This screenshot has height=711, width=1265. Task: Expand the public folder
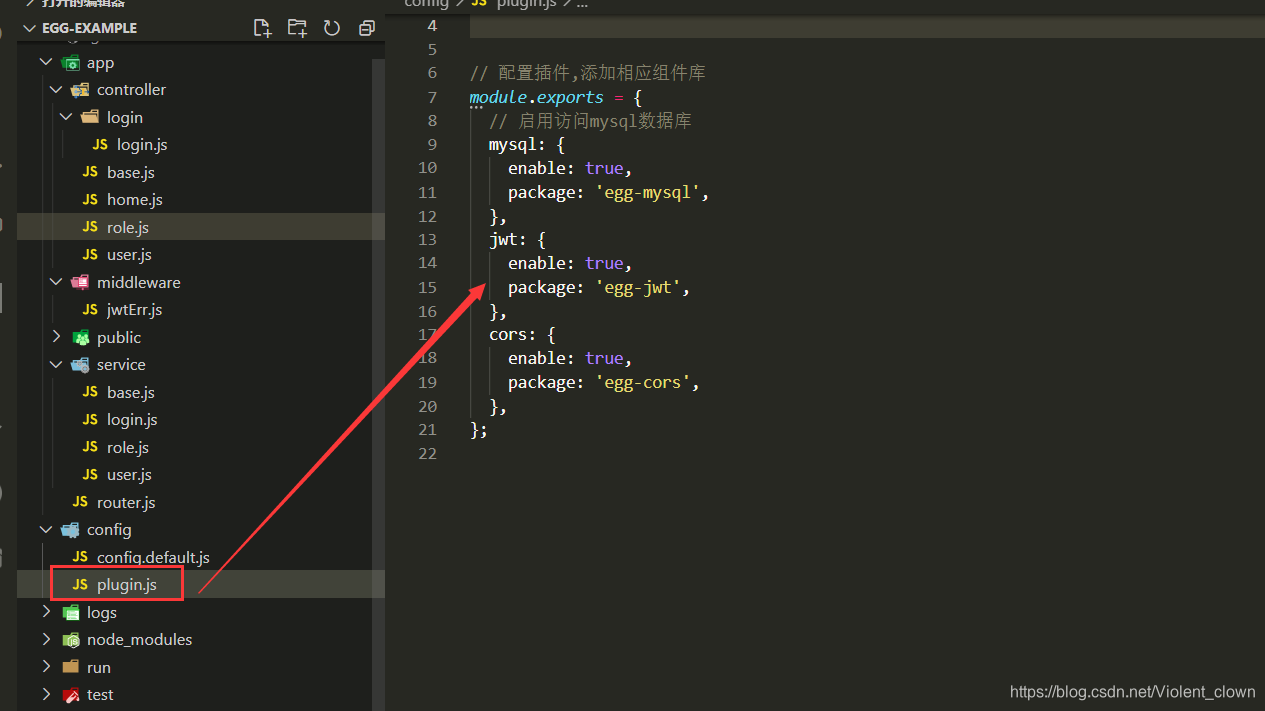coord(57,337)
